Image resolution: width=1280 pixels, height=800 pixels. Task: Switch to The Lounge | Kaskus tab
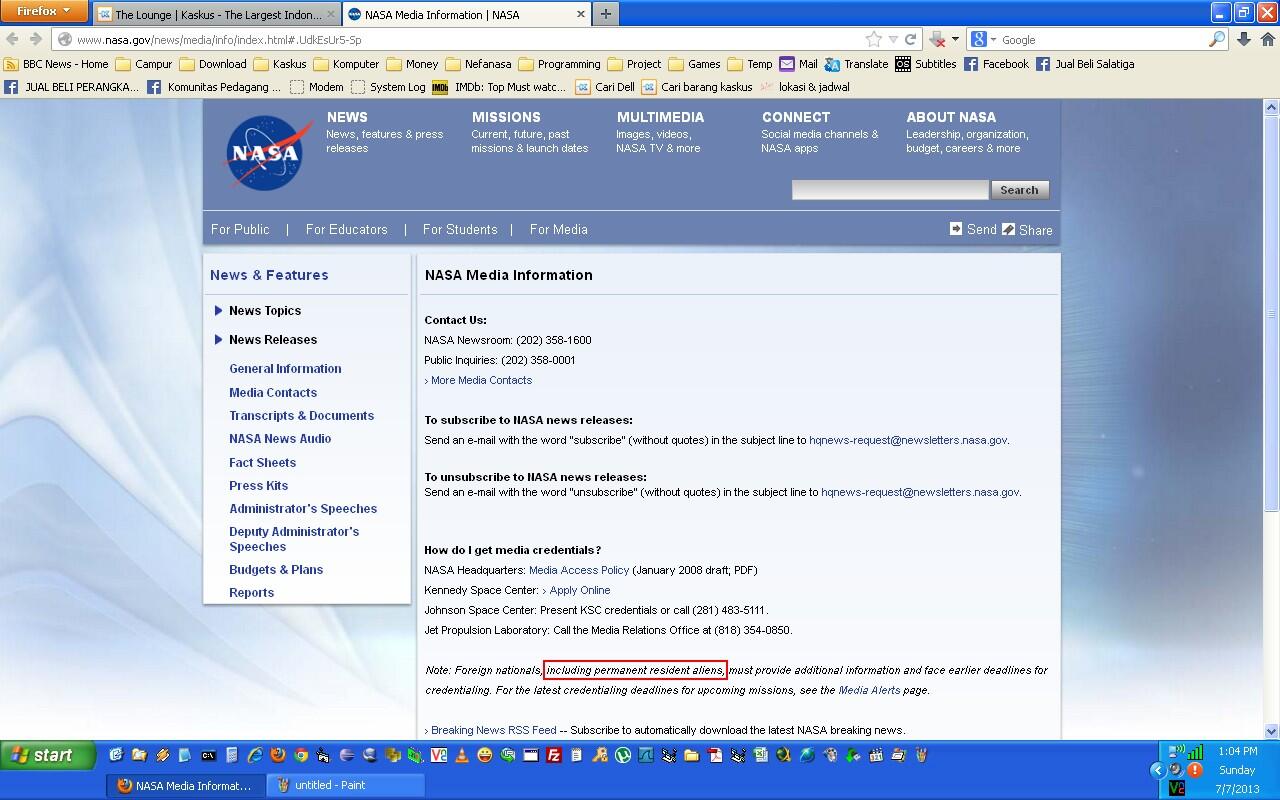217,15
